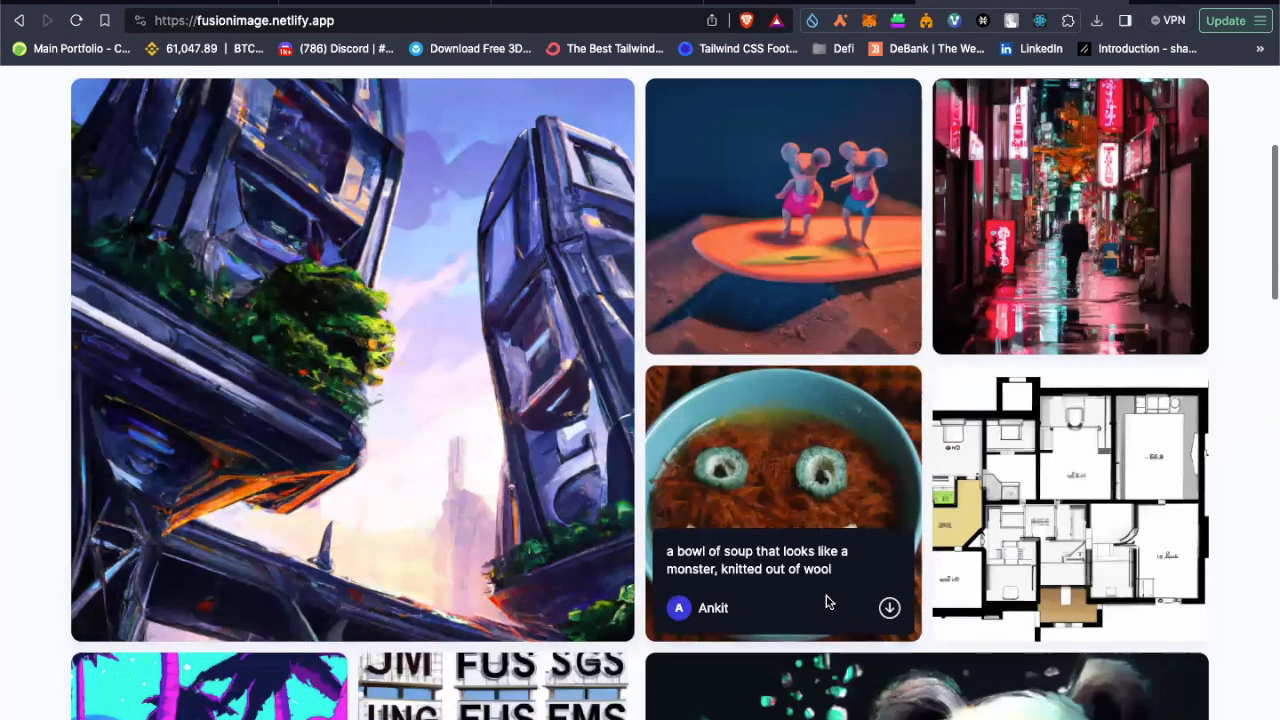1280x720 pixels.
Task: Bookmark this page with the bookmark icon
Action: click(104, 20)
